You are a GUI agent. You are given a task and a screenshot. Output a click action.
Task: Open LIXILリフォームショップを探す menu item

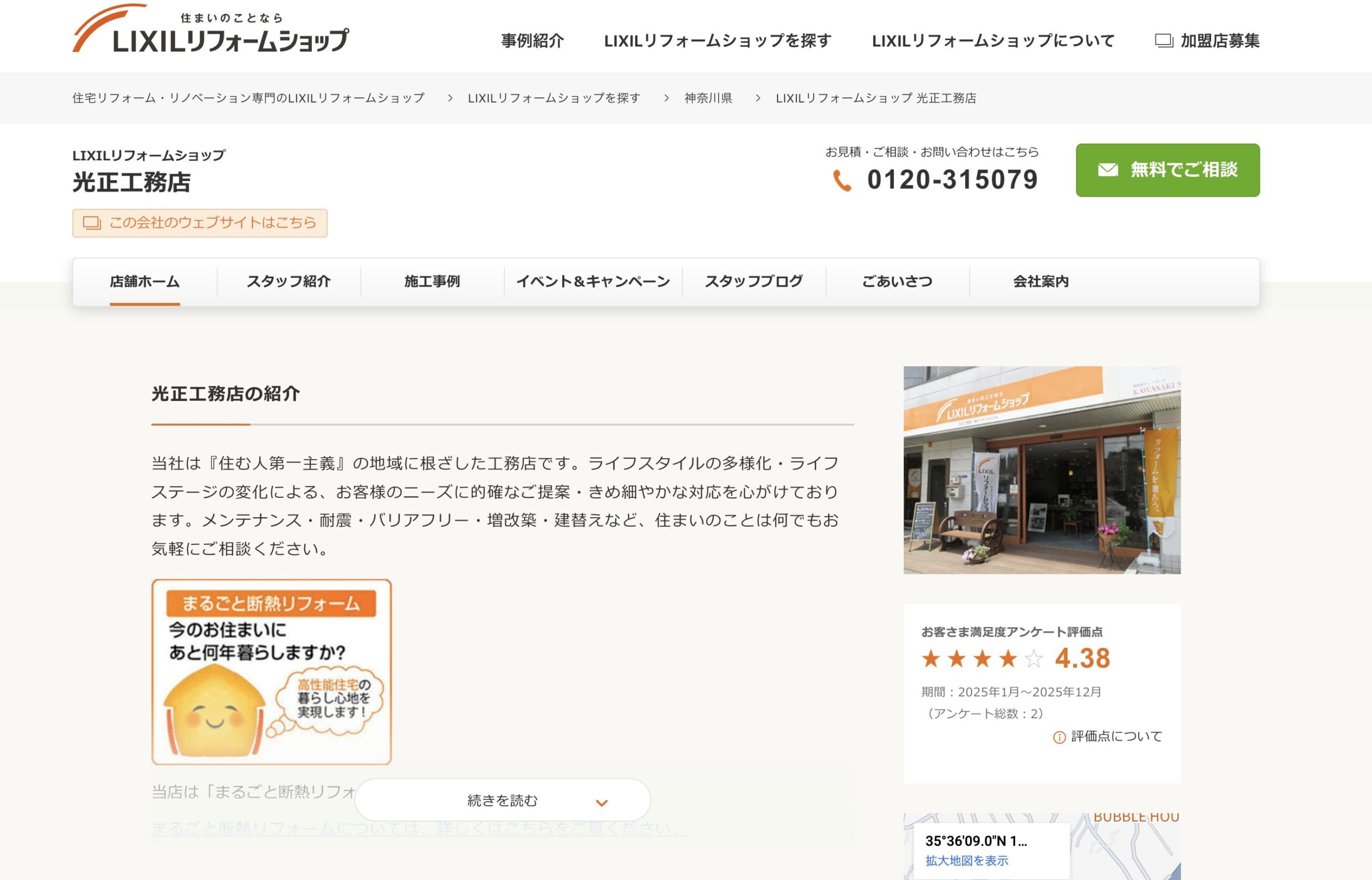pyautogui.click(x=718, y=41)
